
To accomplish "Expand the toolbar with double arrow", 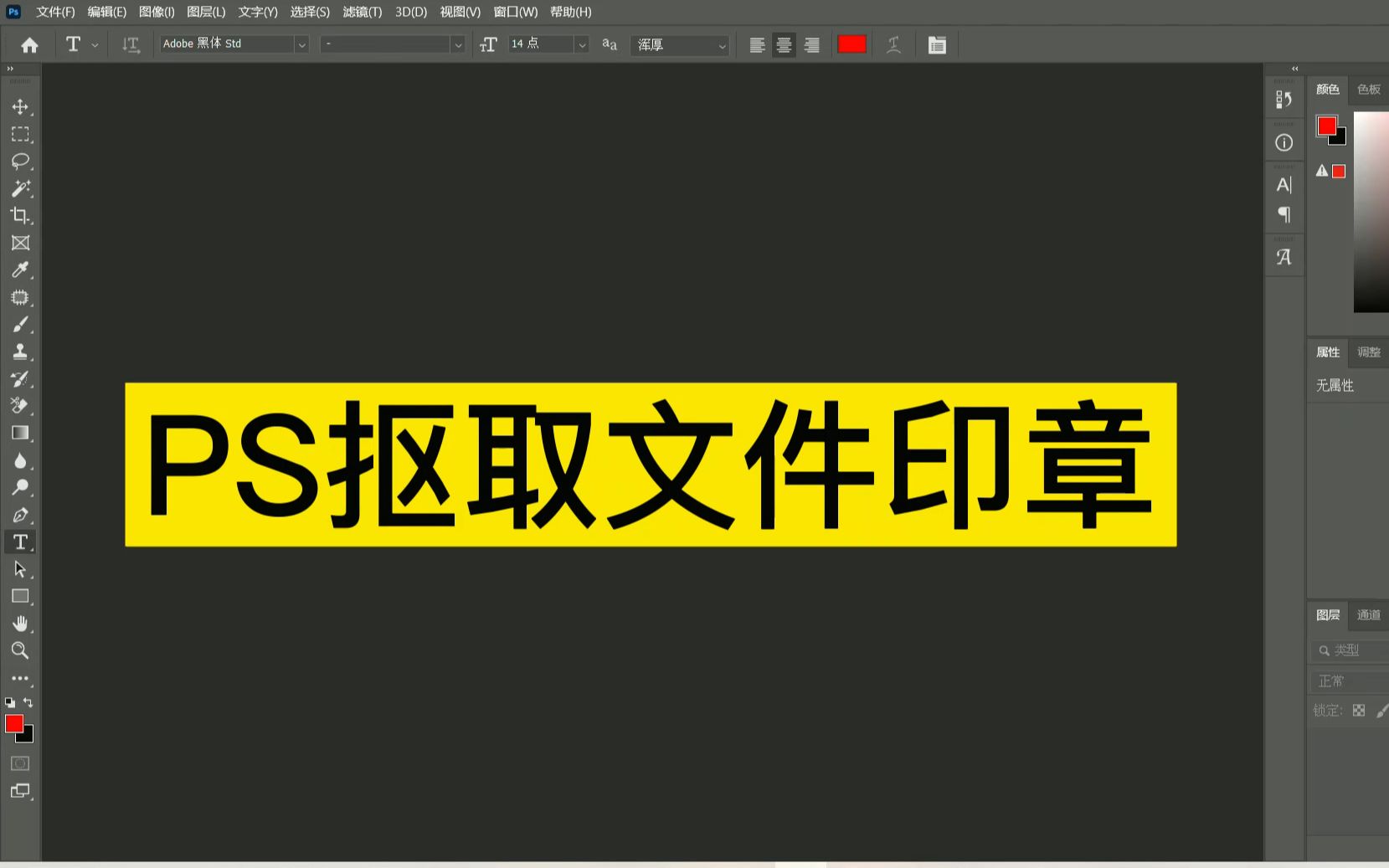I will tap(10, 69).
